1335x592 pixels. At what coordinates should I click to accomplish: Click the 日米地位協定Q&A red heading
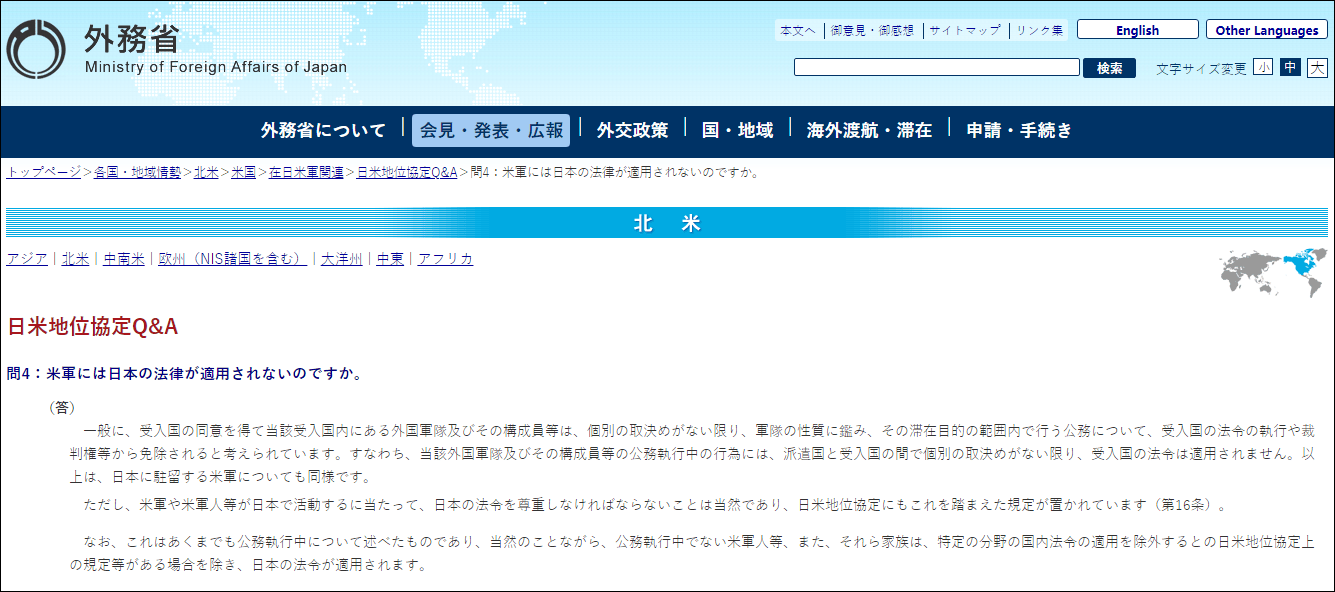pos(92,327)
